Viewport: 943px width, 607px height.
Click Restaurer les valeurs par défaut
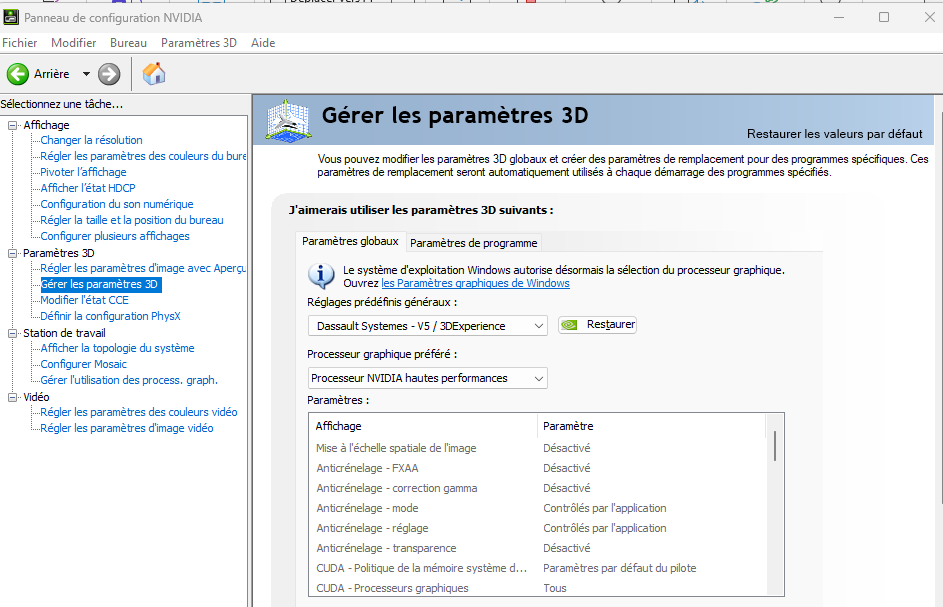point(834,134)
